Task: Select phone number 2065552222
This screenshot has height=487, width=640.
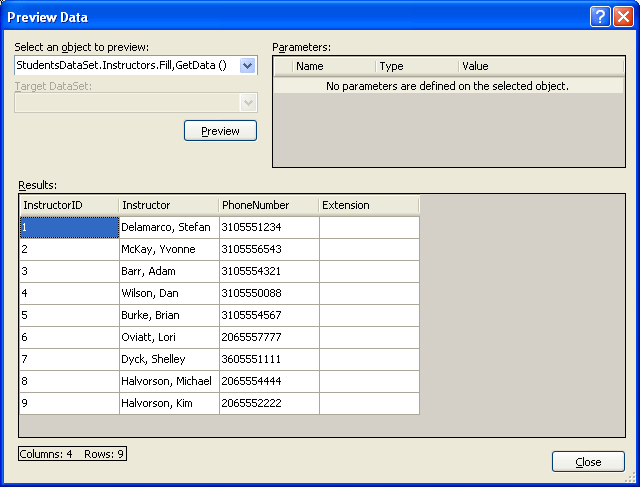Action: [x=268, y=403]
